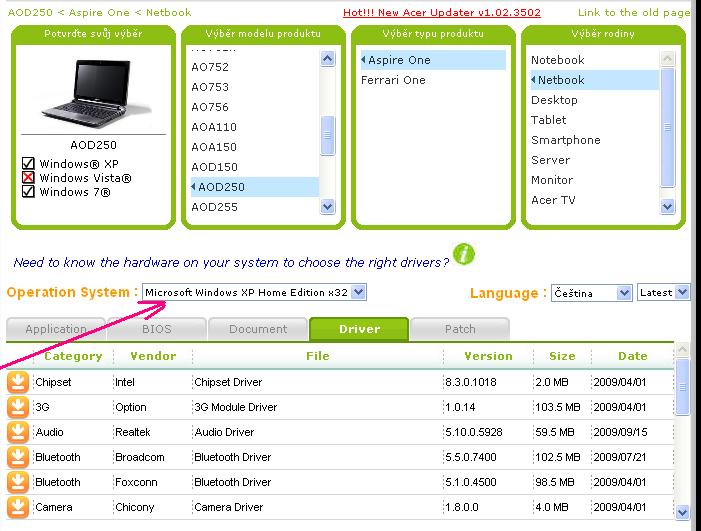Open the Operation System dropdown
The height and width of the screenshot is (531, 701).
[254, 292]
